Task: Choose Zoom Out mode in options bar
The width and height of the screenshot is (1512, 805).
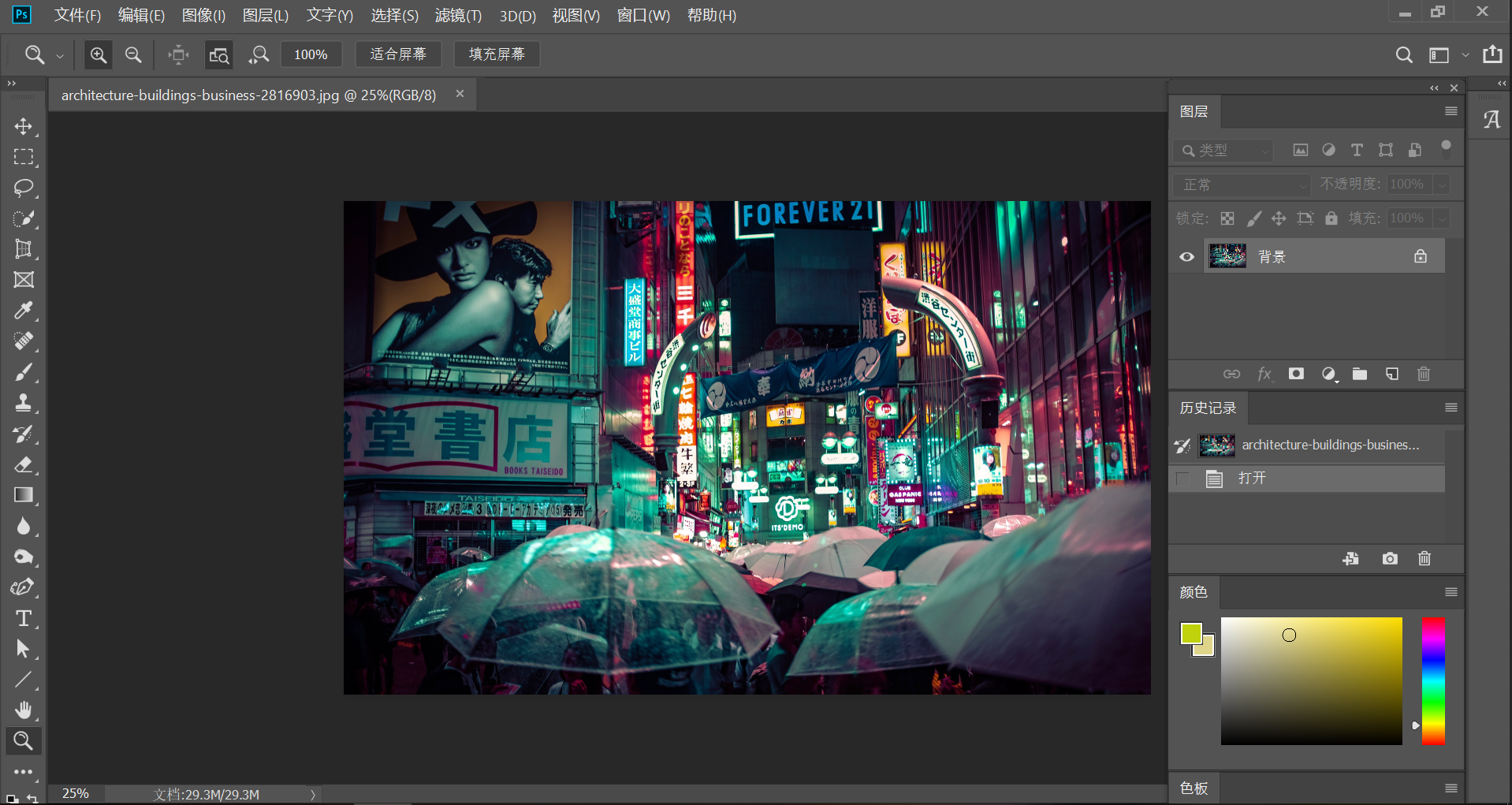Action: pyautogui.click(x=133, y=54)
